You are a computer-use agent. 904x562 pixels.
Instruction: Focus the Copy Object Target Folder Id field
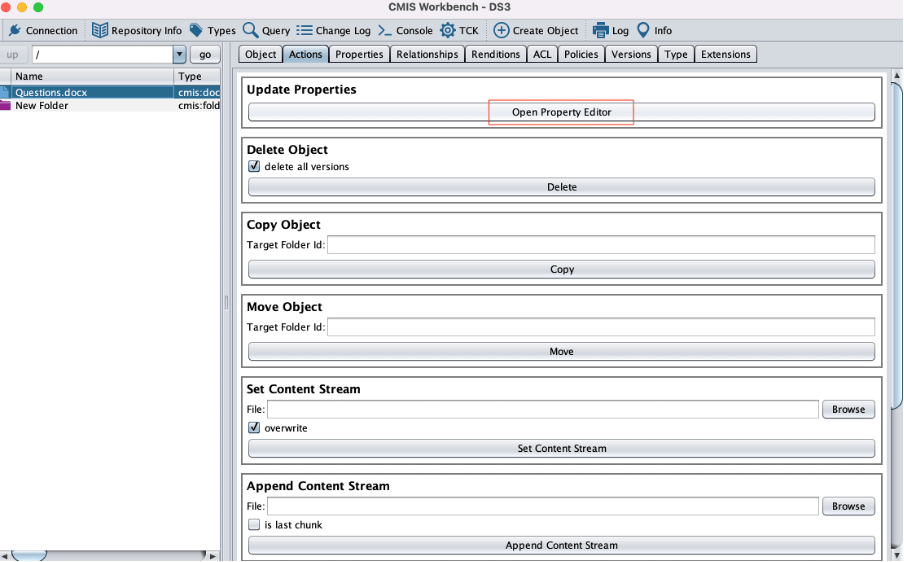[601, 244]
